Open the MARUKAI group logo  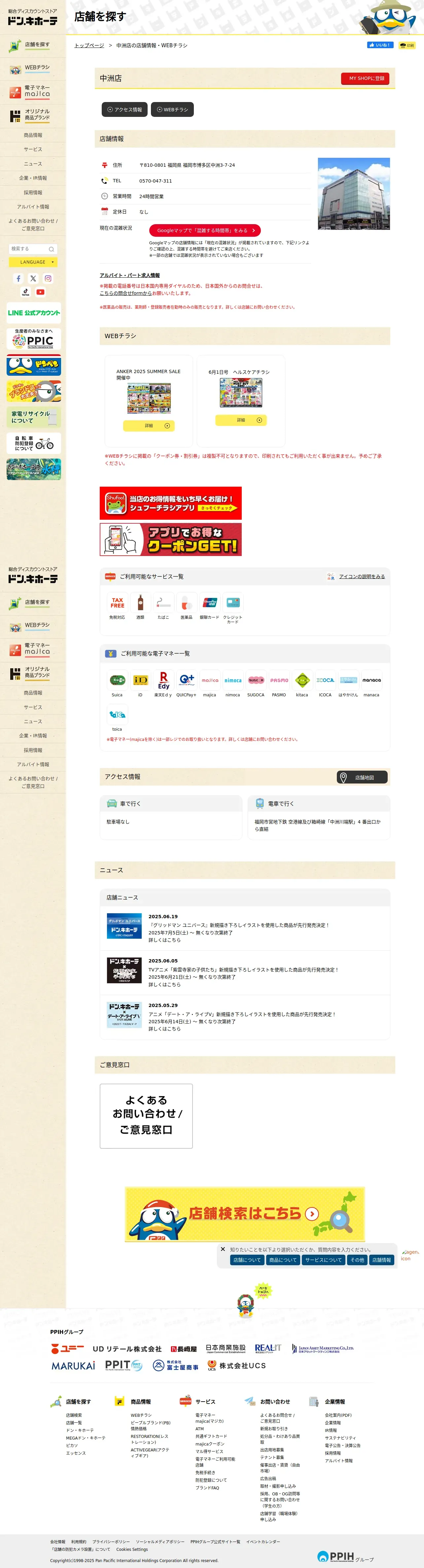pyautogui.click(x=73, y=1366)
